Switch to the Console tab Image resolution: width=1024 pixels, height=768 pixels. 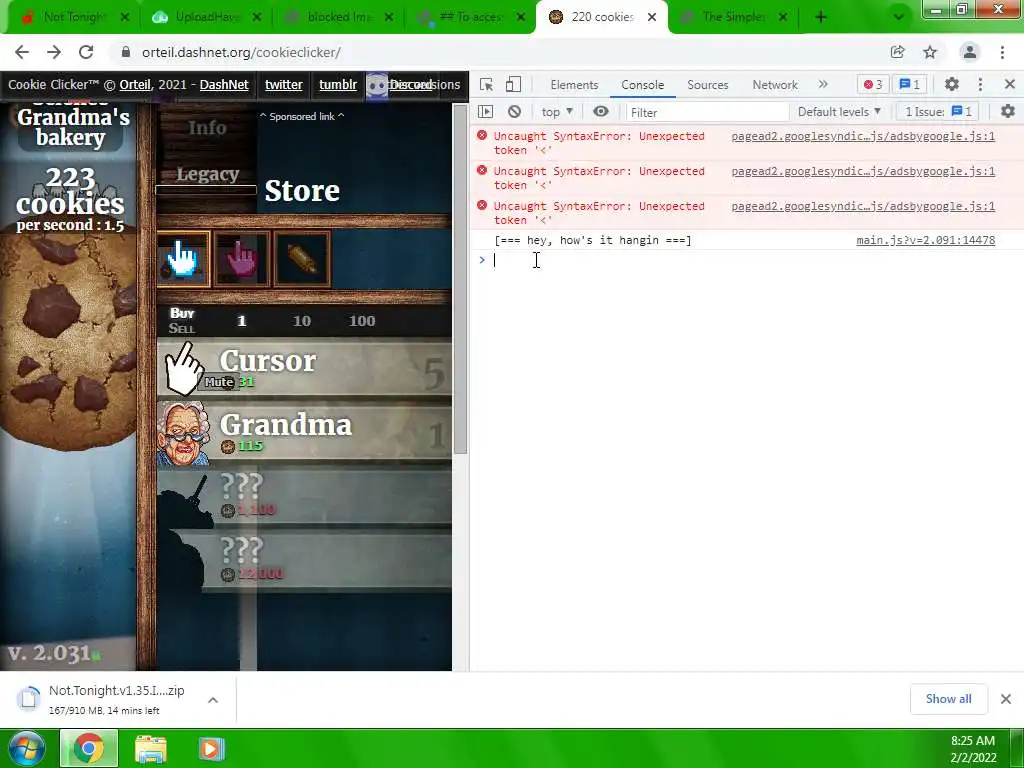643,85
